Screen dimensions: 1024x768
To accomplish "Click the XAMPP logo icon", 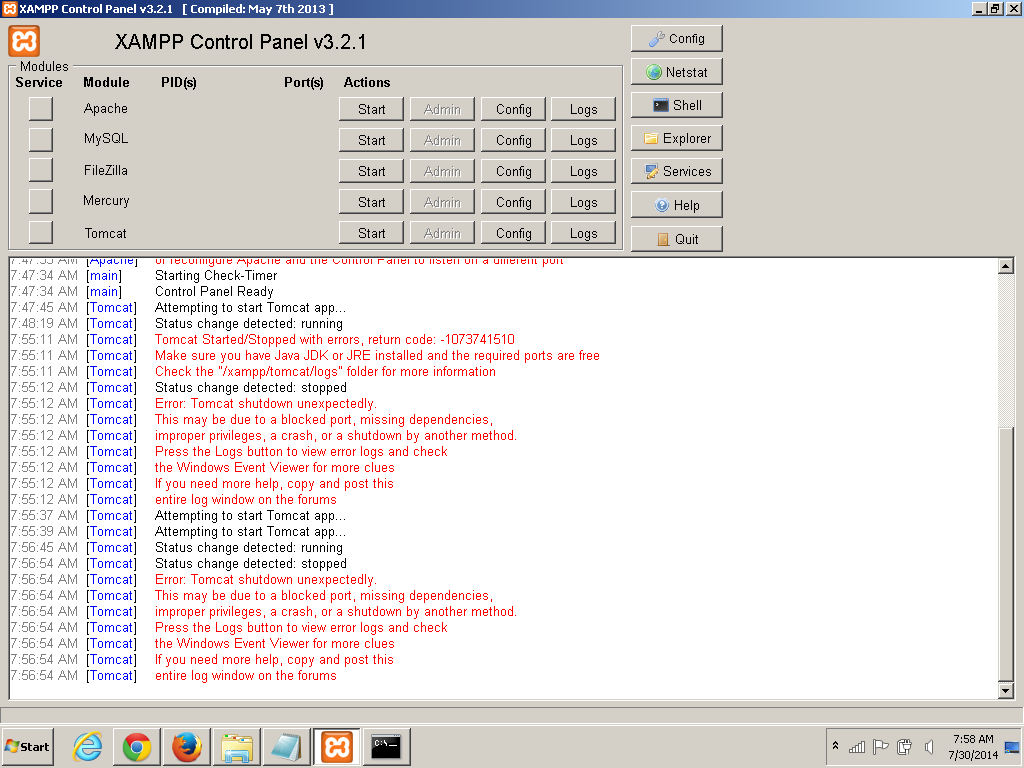I will click(x=25, y=41).
